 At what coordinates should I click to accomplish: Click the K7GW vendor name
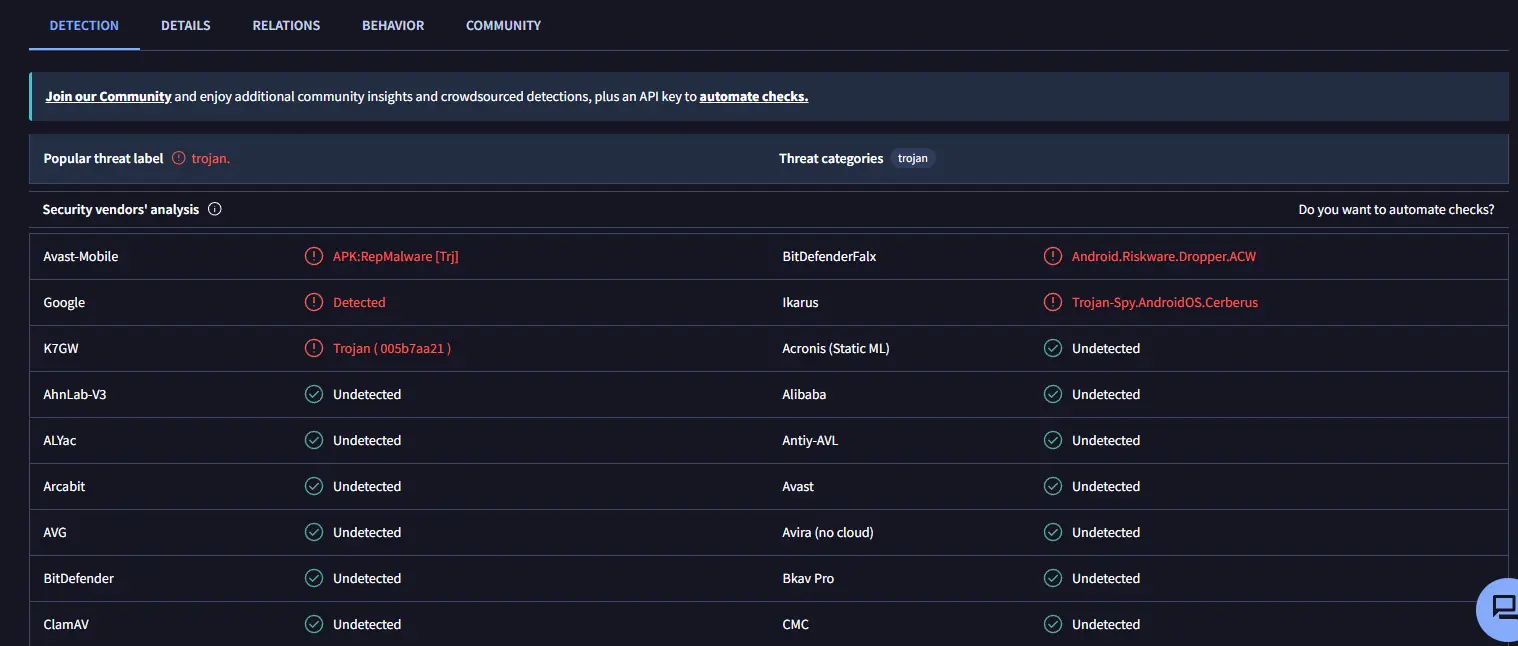[60, 348]
